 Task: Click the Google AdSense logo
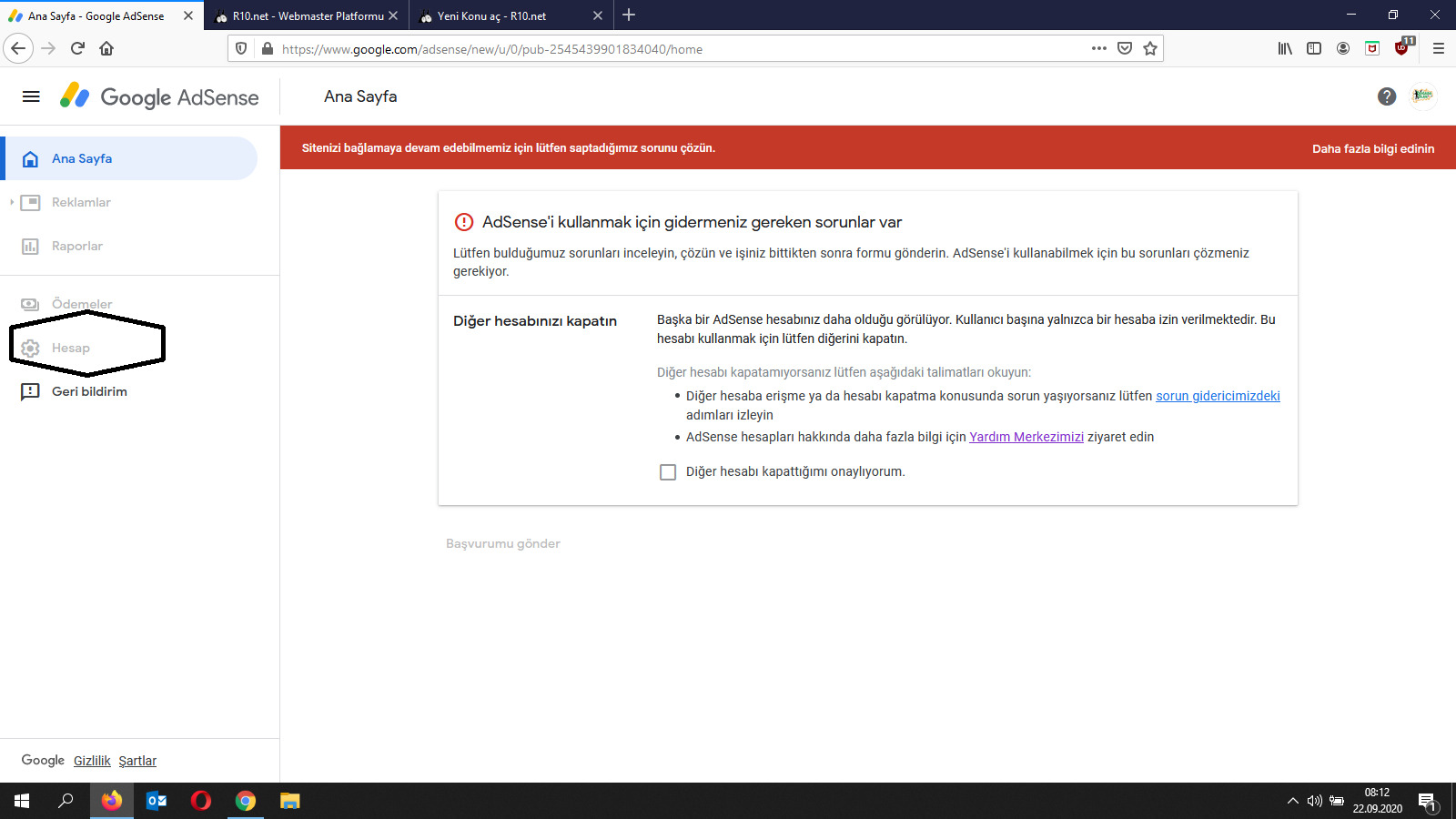click(x=159, y=96)
